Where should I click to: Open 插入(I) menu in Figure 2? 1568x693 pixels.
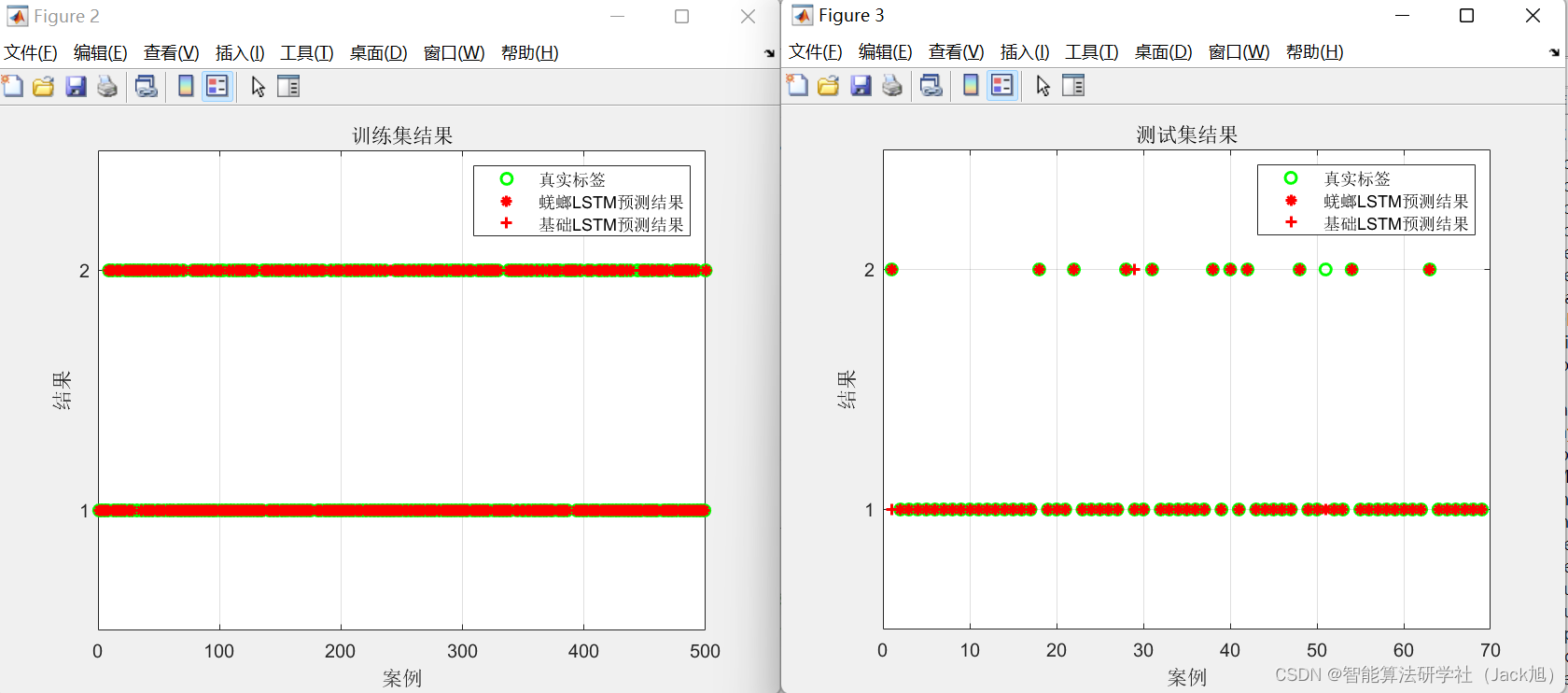click(240, 53)
